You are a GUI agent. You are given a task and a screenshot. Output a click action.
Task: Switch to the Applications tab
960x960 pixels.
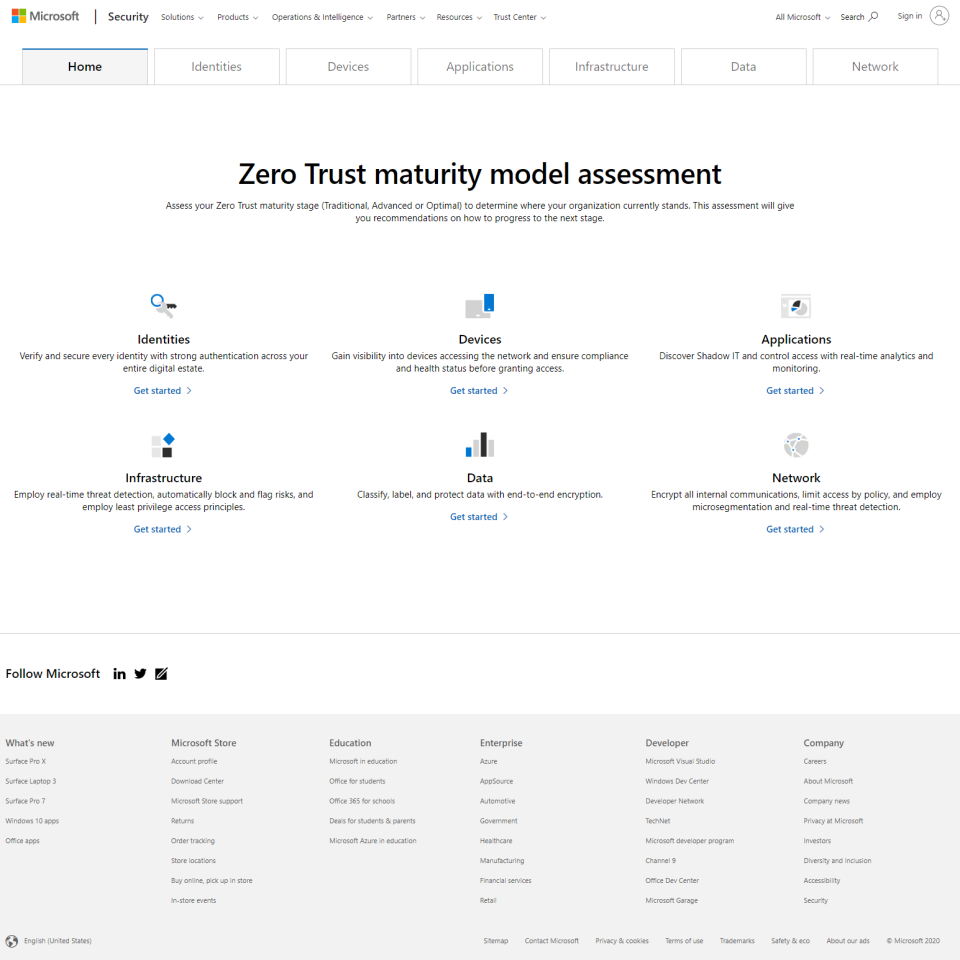(480, 67)
